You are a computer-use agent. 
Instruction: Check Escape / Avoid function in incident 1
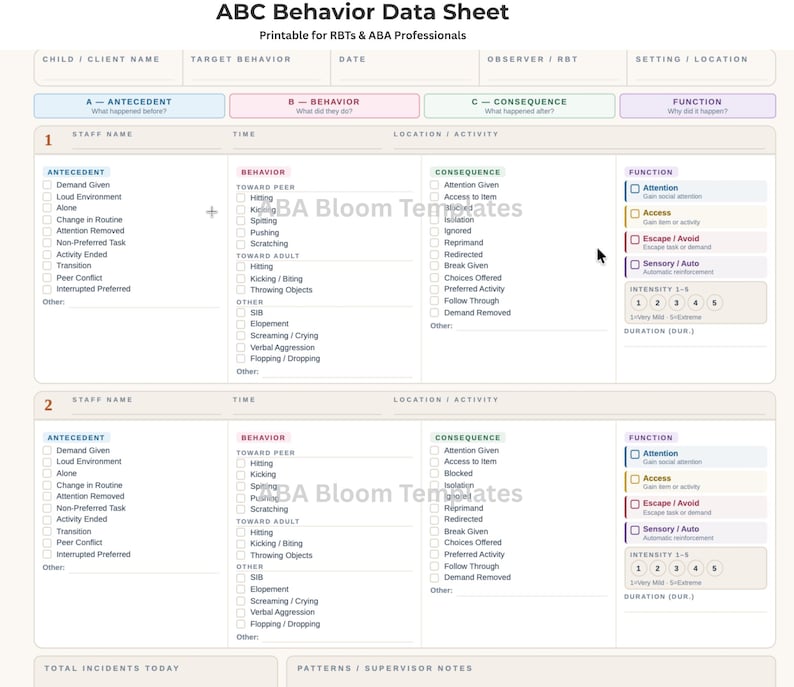[635, 239]
